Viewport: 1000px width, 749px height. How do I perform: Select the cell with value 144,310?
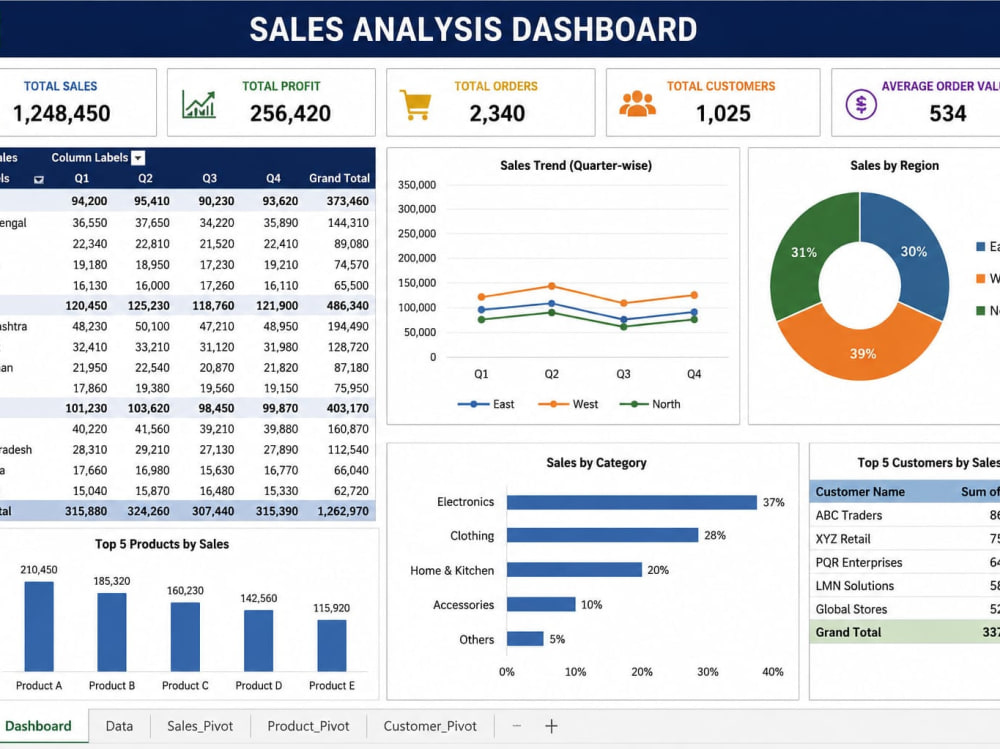coord(348,223)
